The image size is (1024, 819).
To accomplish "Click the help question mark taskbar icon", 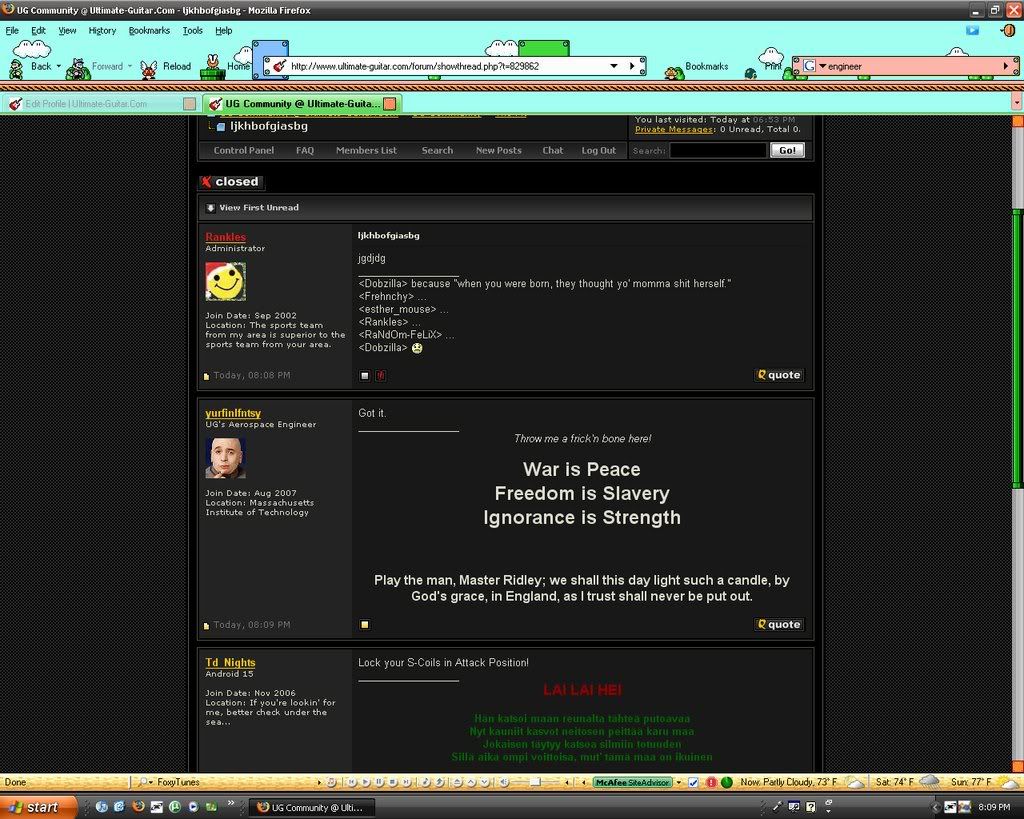I will (x=810, y=807).
